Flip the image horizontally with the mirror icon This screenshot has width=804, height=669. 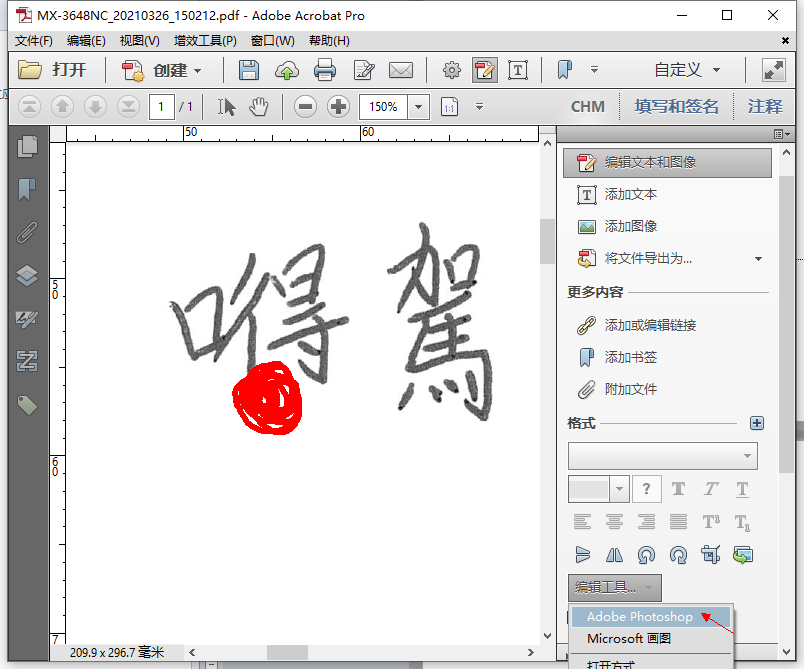coord(614,555)
